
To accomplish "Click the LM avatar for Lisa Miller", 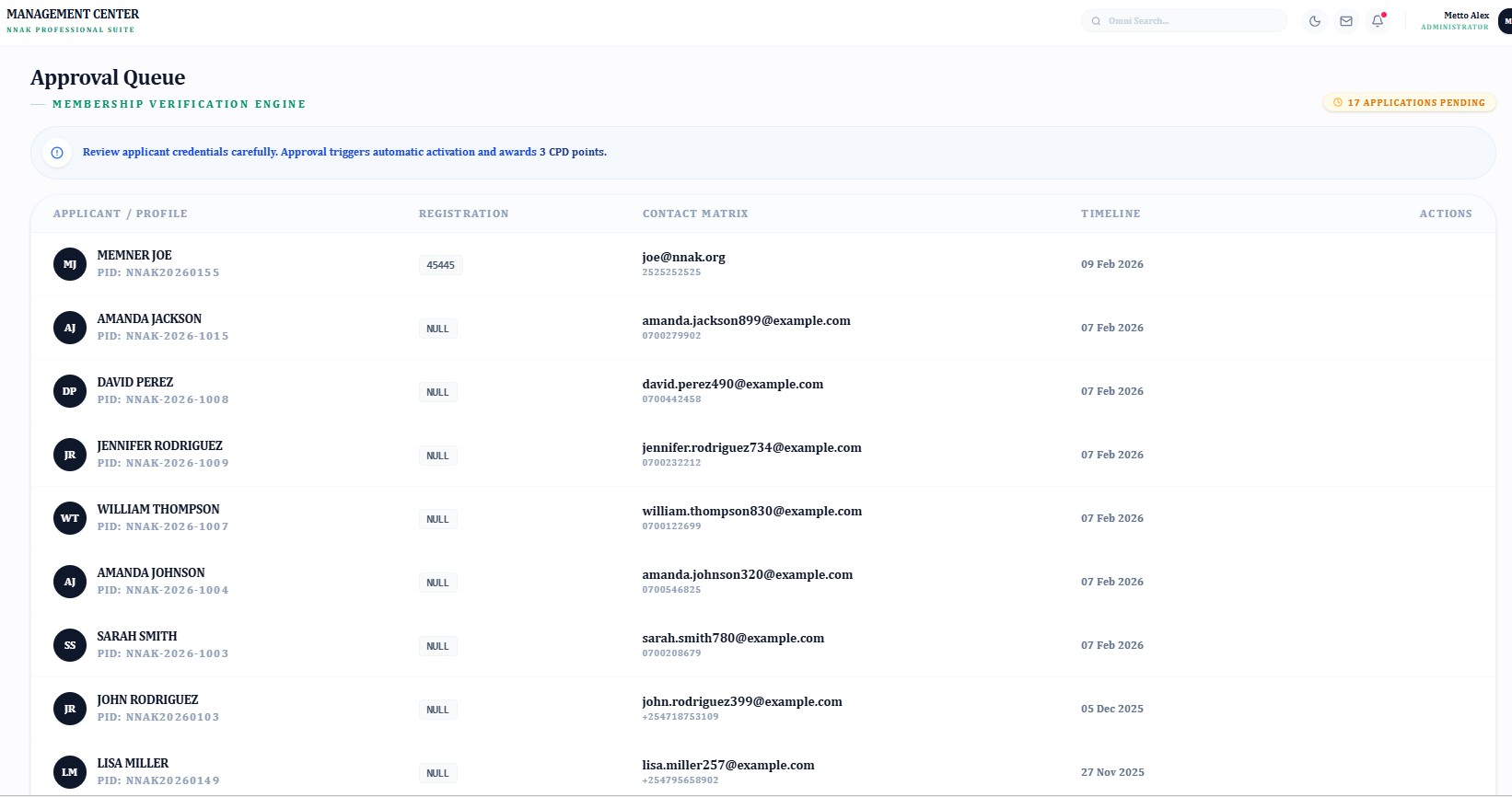I will click(x=70, y=772).
